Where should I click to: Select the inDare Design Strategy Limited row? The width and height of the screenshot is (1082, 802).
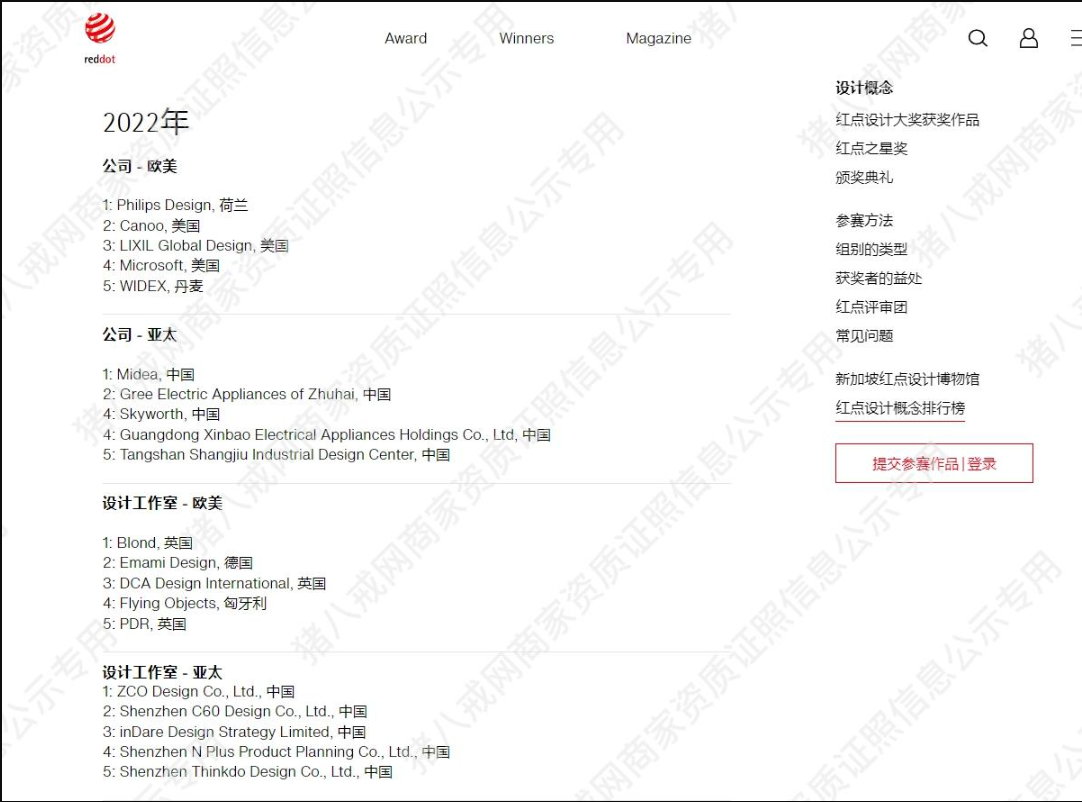coord(234,732)
